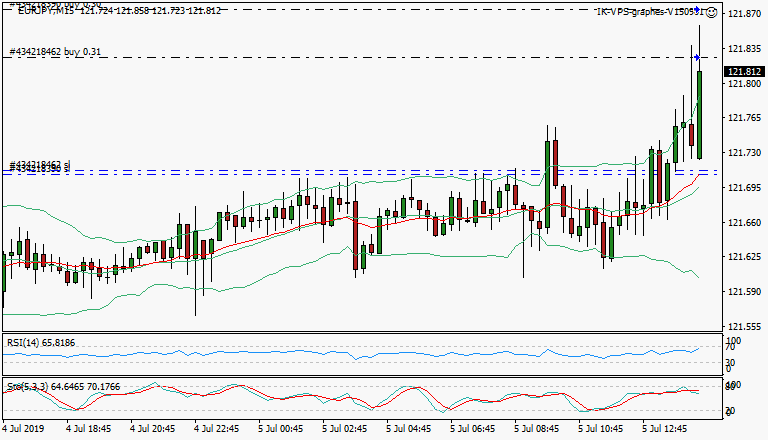Click the '#434218462 sl' stop loss label
The image size is (768, 440).
pyautogui.click(x=40, y=164)
